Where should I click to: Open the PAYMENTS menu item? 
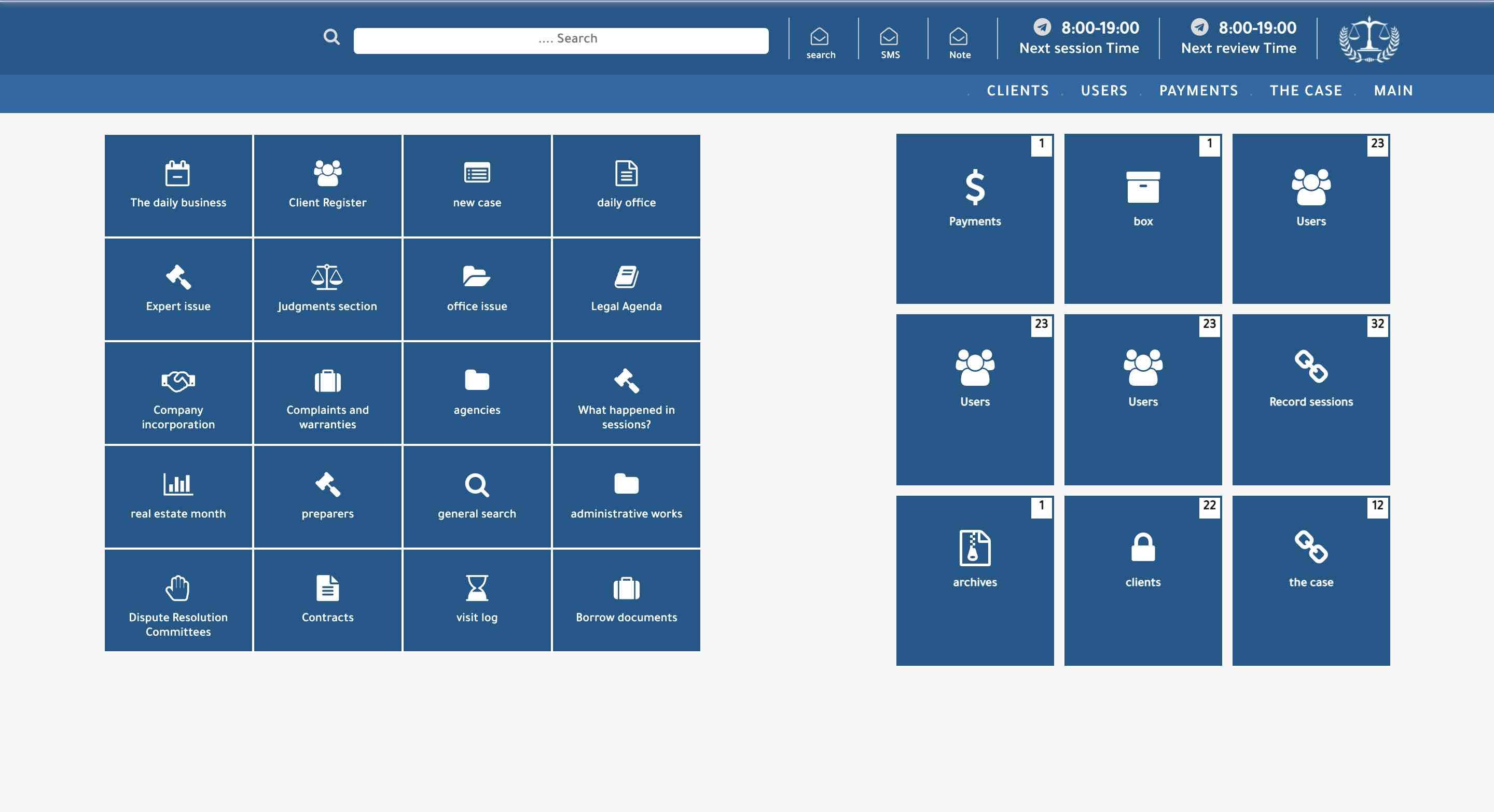tap(1198, 91)
